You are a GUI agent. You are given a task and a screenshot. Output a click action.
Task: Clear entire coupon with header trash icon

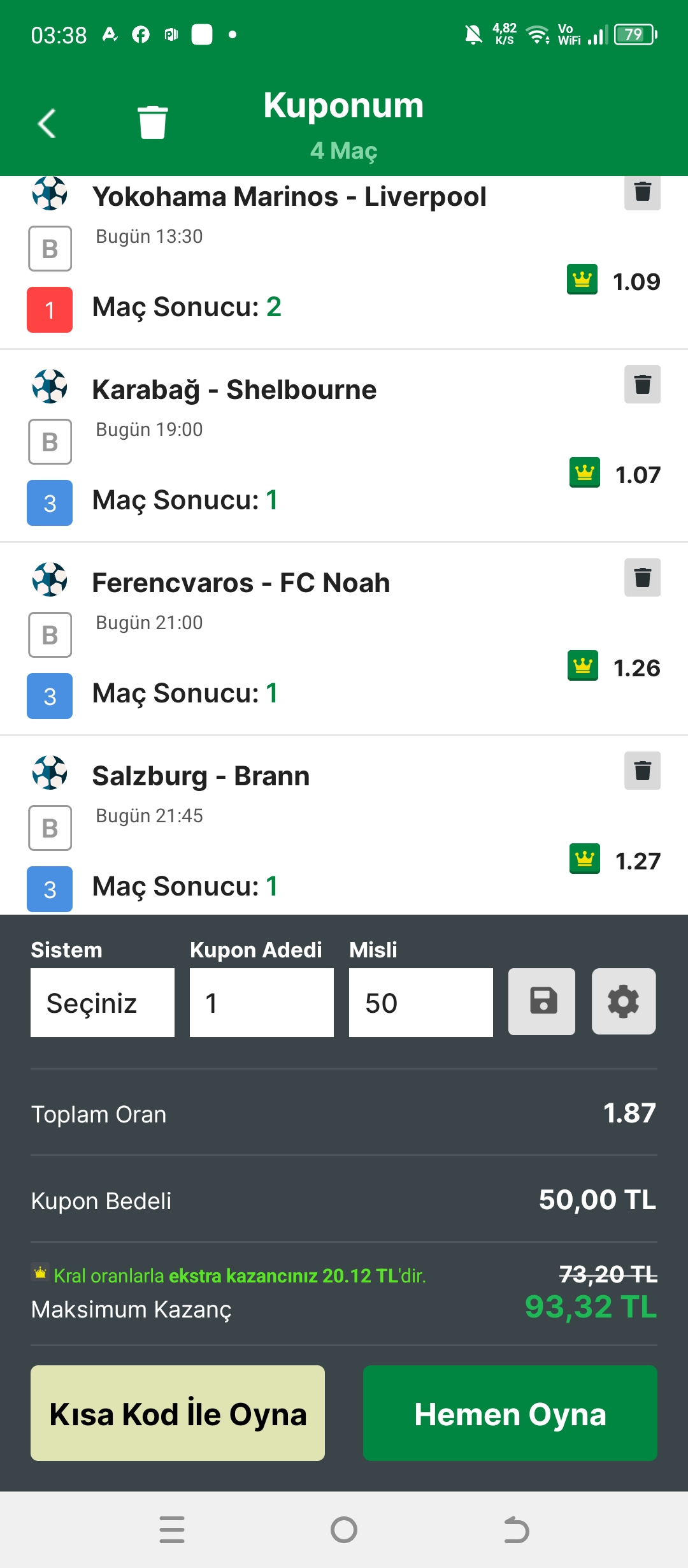(x=153, y=122)
